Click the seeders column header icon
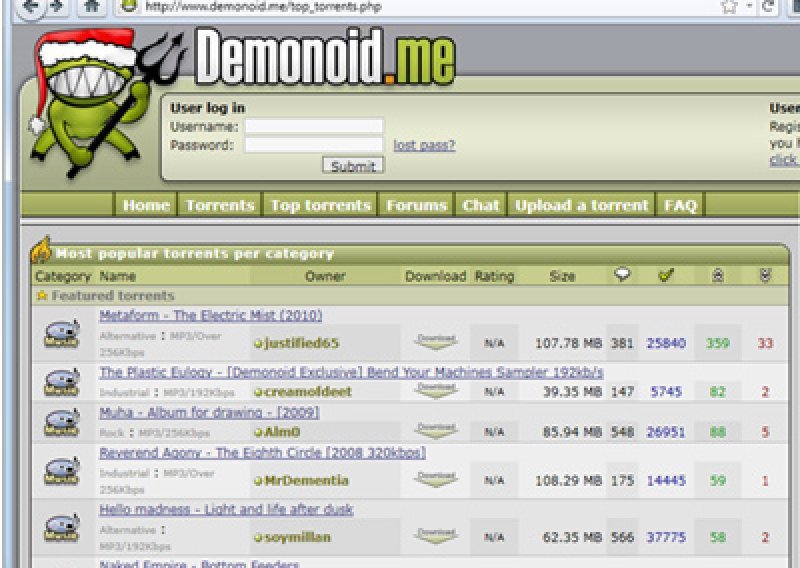 [718, 276]
